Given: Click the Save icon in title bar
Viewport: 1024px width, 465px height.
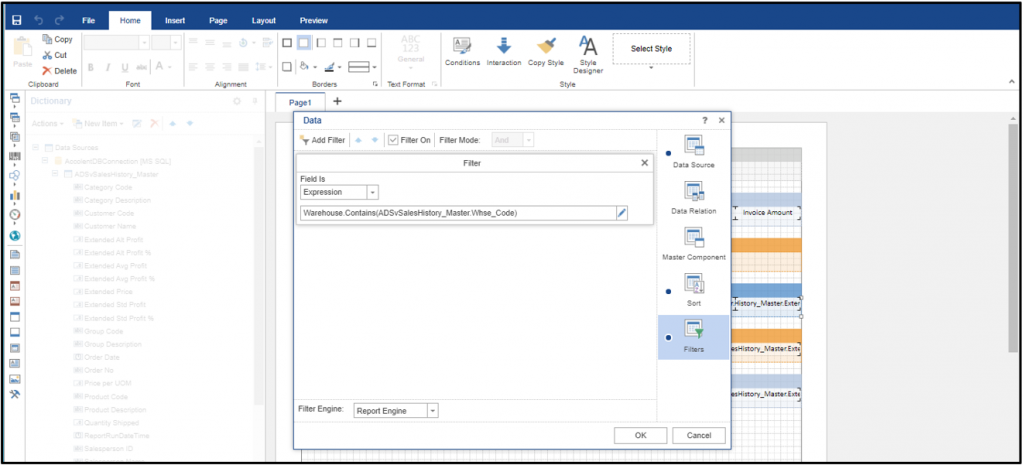Looking at the screenshot, I should click(x=16, y=20).
